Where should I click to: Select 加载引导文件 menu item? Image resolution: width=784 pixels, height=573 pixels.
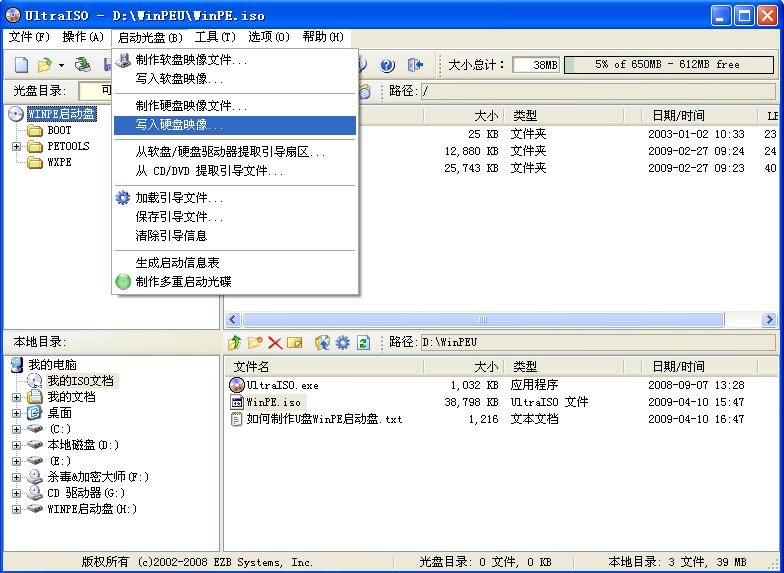point(179,198)
